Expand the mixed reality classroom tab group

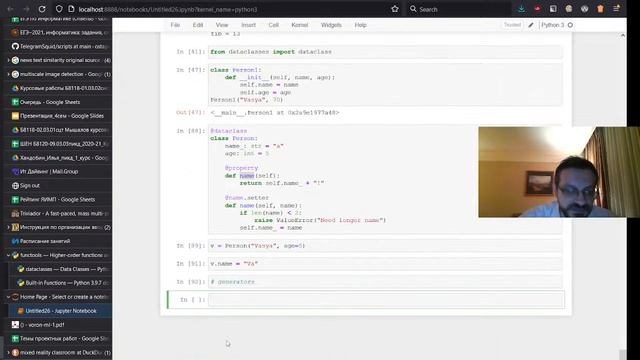(8, 353)
